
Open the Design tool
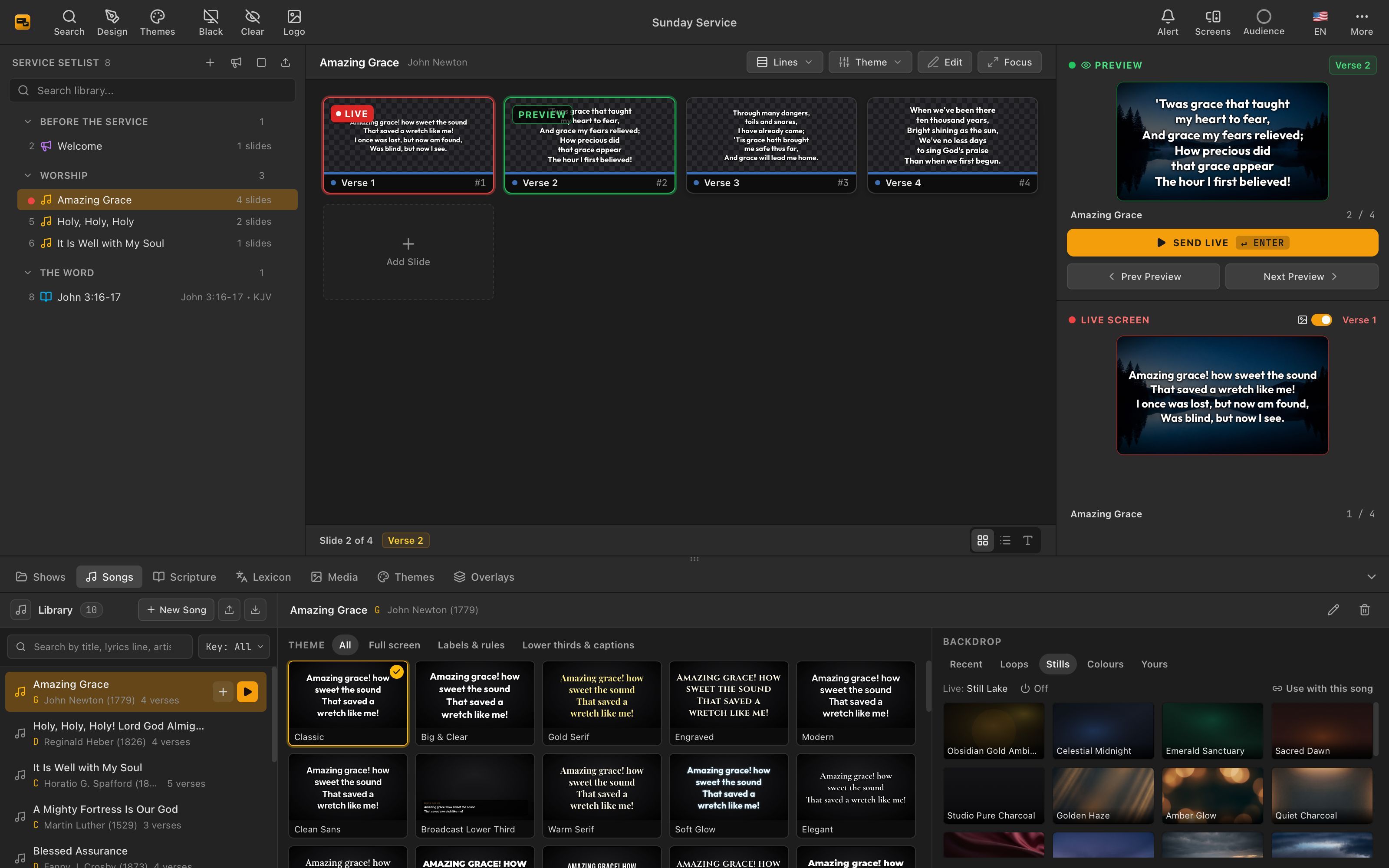[x=112, y=23]
